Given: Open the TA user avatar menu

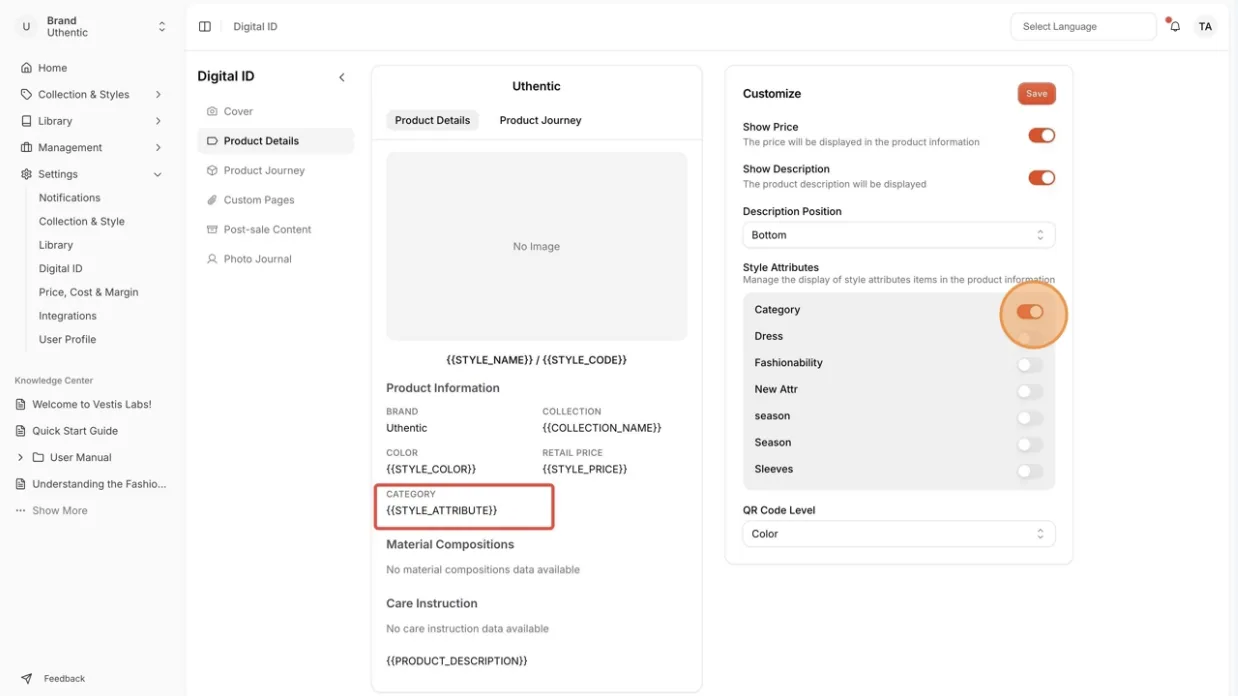Looking at the screenshot, I should (1205, 27).
